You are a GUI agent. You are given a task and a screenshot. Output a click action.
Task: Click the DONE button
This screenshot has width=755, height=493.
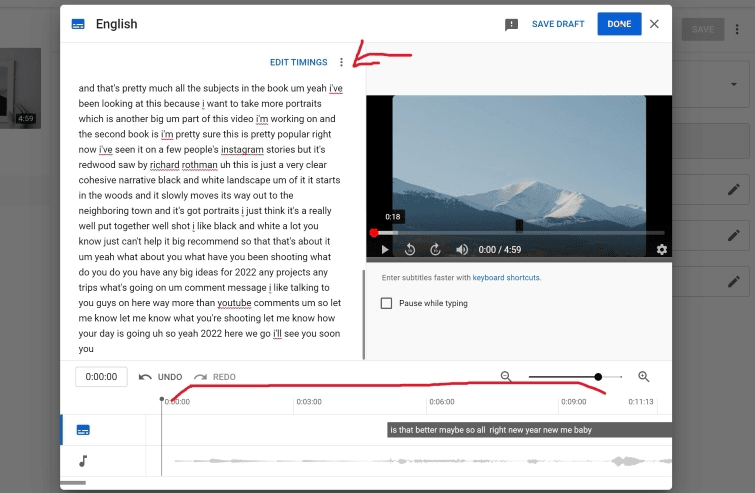[619, 24]
